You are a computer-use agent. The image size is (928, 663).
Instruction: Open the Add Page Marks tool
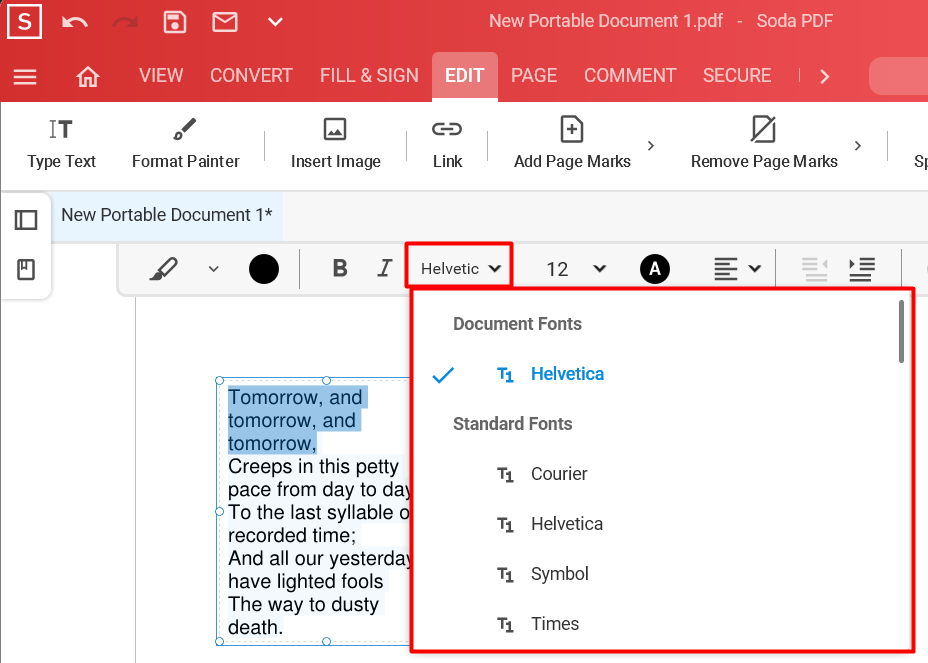tap(571, 145)
